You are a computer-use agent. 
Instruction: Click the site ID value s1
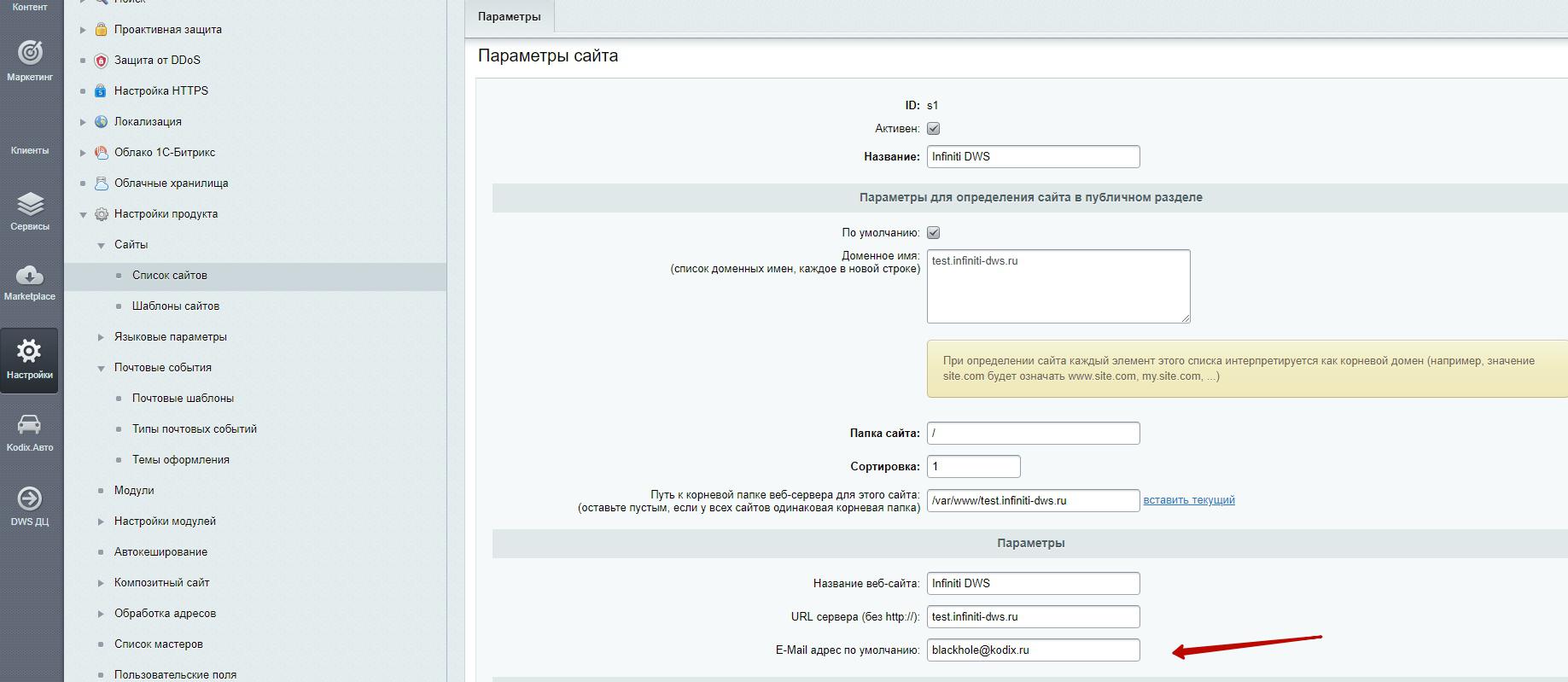[932, 106]
